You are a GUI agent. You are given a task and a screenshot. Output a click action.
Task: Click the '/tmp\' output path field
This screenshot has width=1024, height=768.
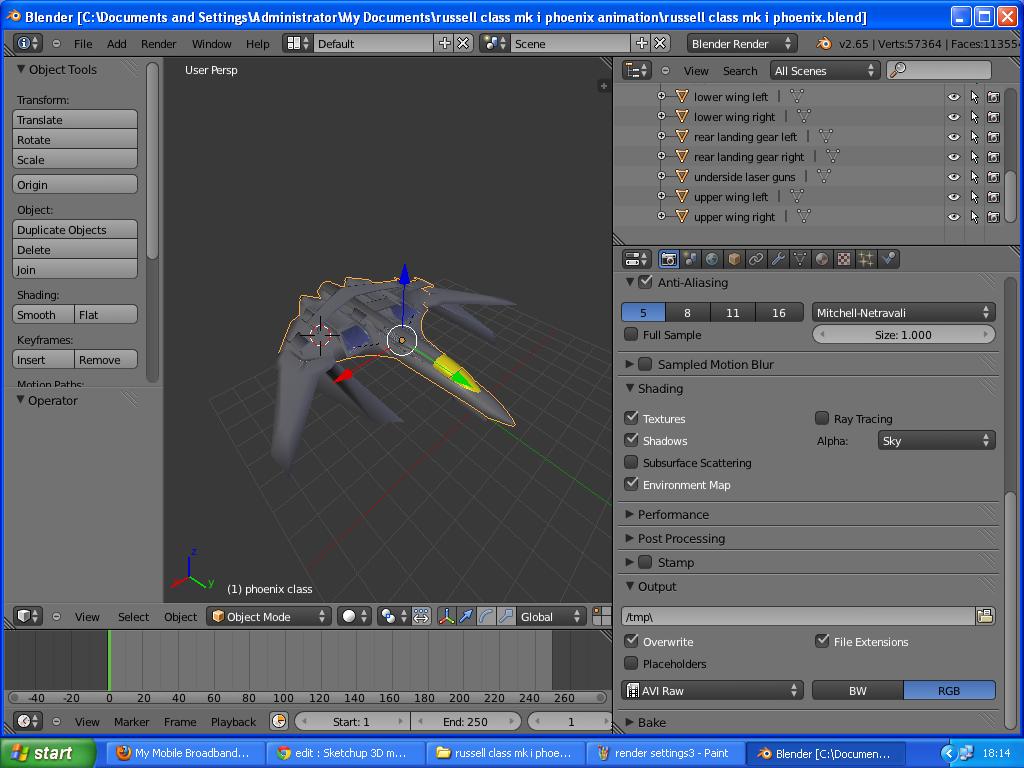800,616
